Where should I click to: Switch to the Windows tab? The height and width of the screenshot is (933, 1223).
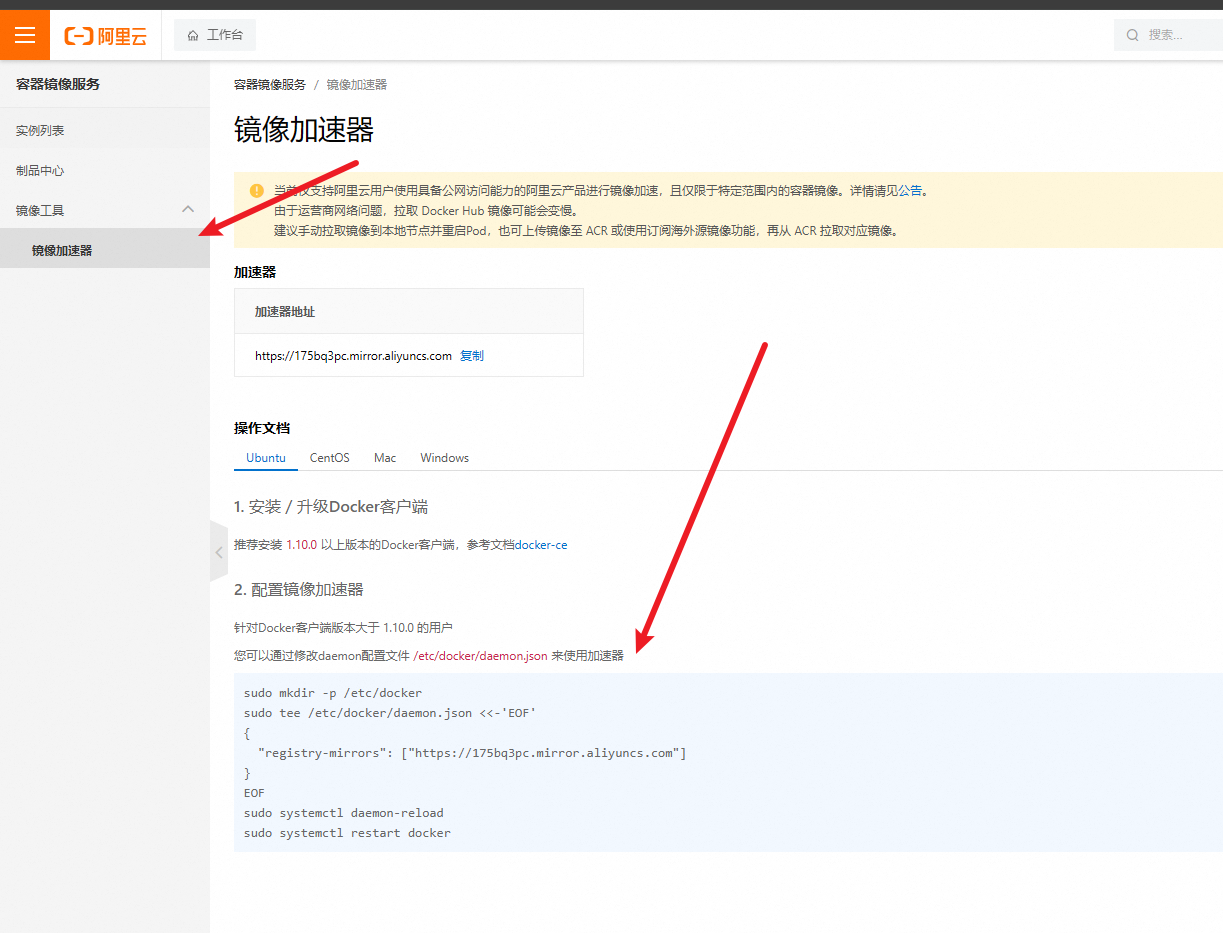coord(445,458)
